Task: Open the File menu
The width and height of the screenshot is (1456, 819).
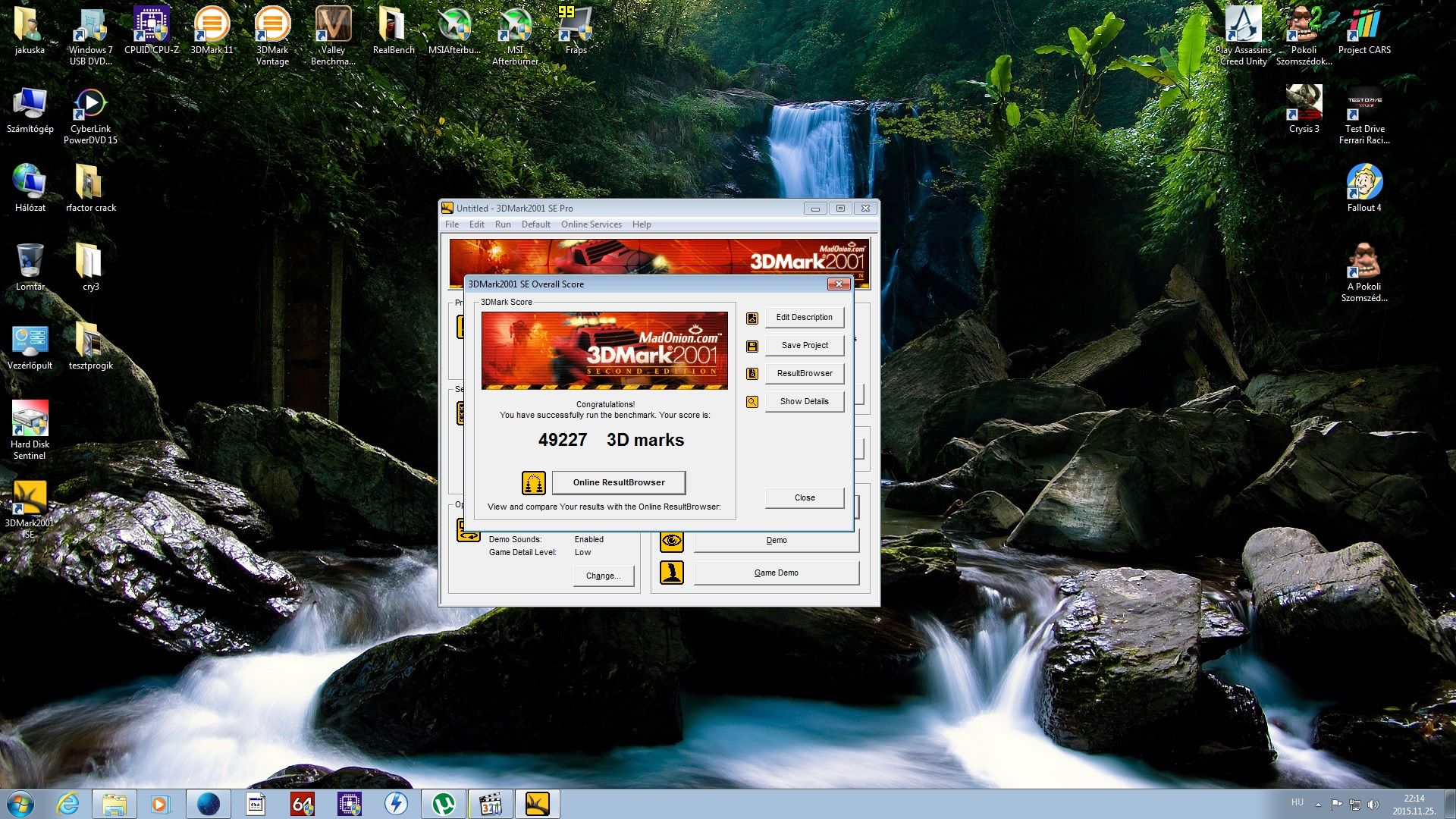Action: point(452,224)
